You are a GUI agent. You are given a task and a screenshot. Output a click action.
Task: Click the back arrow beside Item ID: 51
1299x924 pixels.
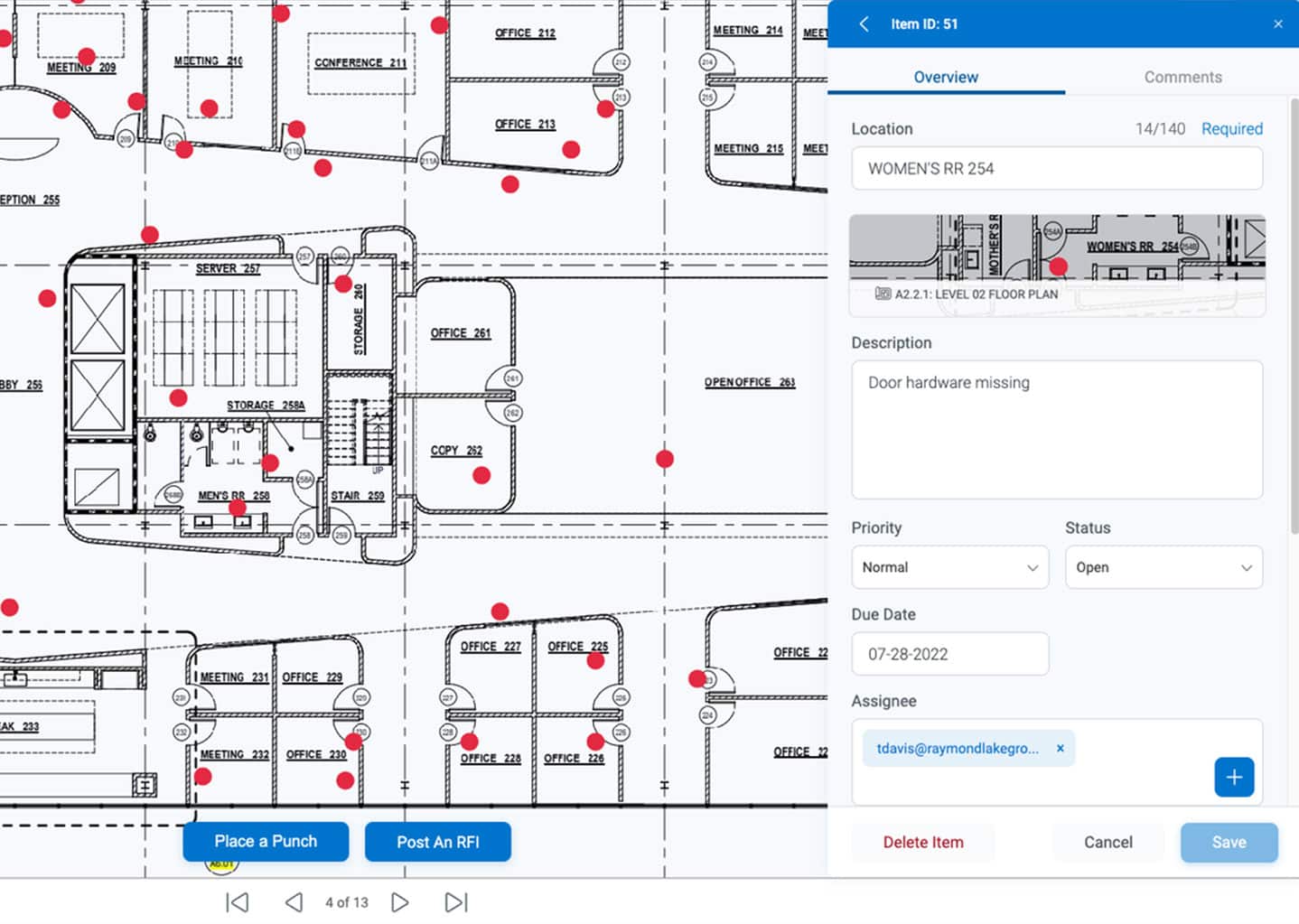[x=864, y=24]
